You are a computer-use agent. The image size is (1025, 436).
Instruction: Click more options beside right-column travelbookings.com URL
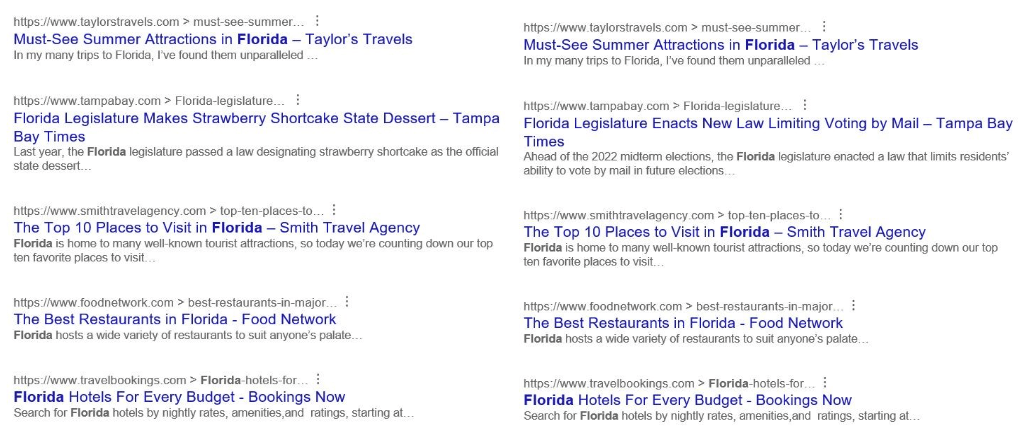pyautogui.click(x=825, y=383)
